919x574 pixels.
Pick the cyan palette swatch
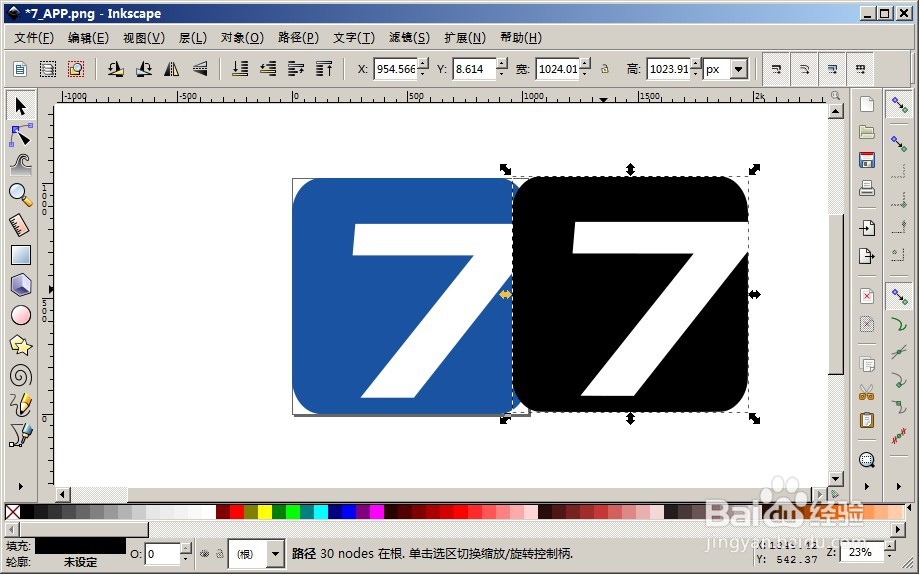point(321,512)
